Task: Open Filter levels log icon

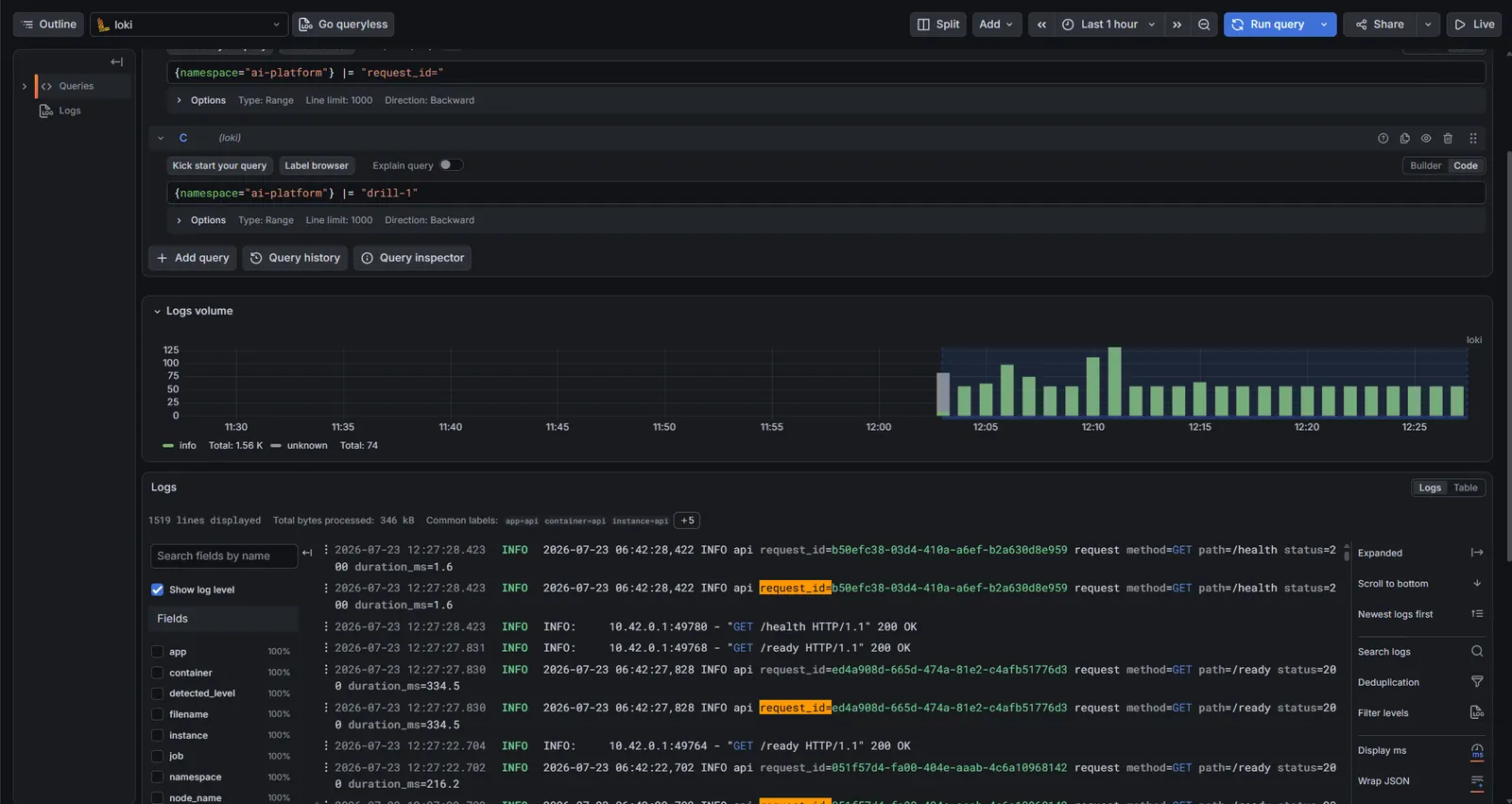Action: [x=1477, y=712]
